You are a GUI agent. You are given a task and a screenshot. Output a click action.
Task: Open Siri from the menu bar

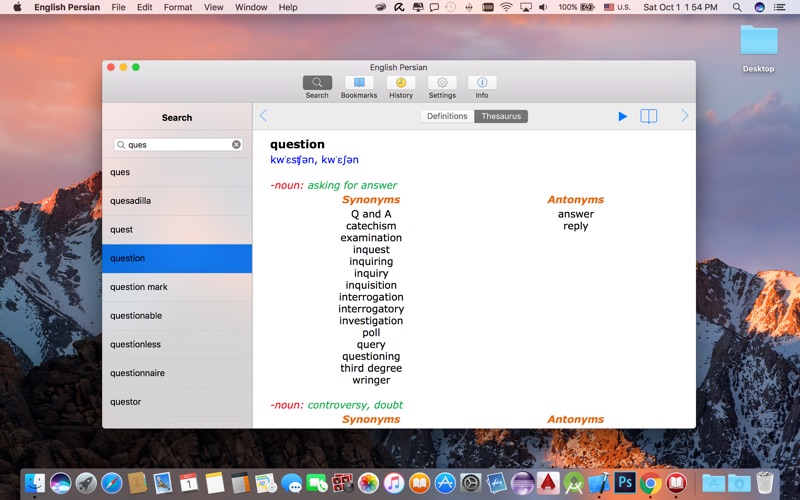(x=759, y=7)
